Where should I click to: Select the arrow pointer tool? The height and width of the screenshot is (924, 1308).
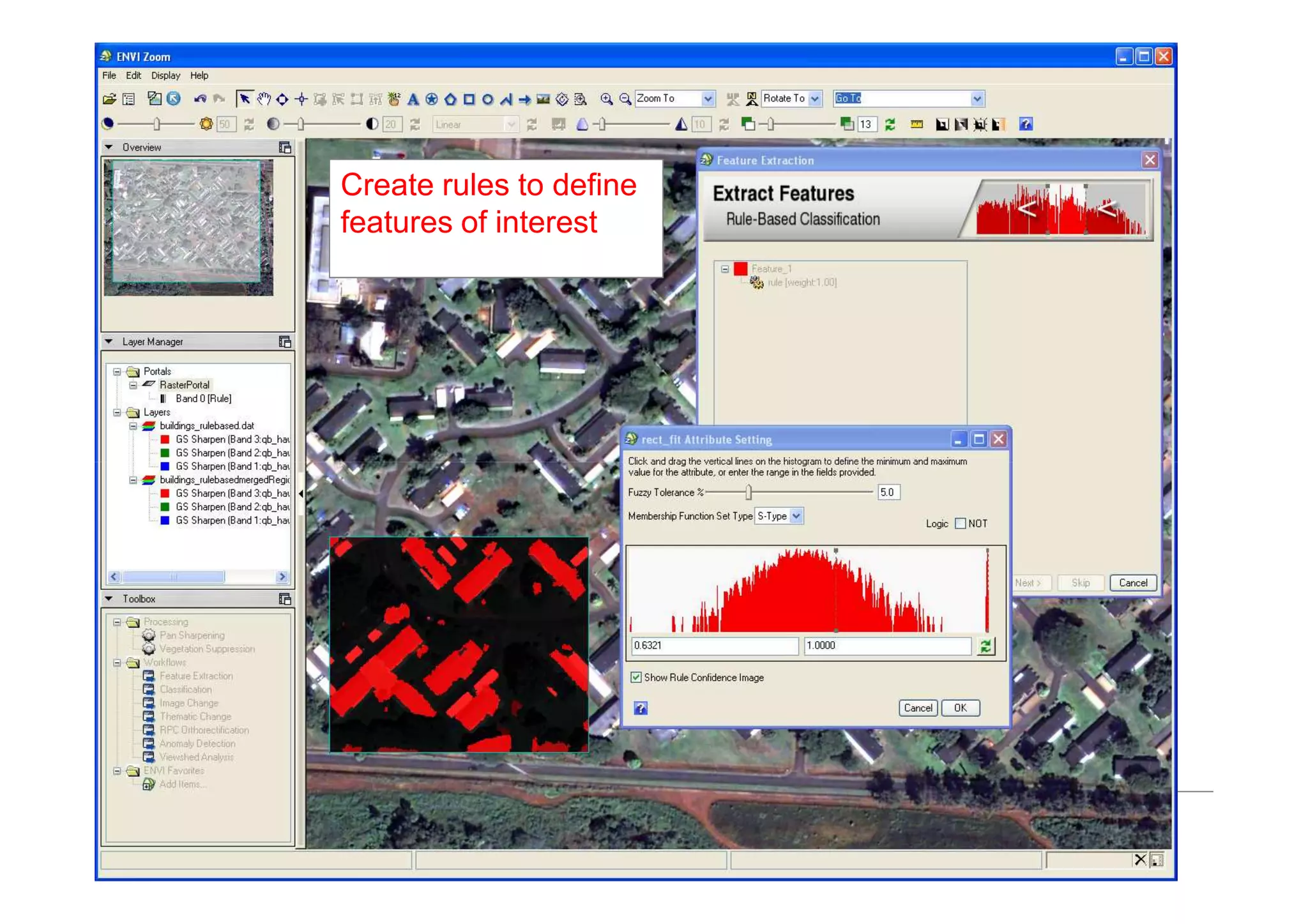(x=245, y=99)
